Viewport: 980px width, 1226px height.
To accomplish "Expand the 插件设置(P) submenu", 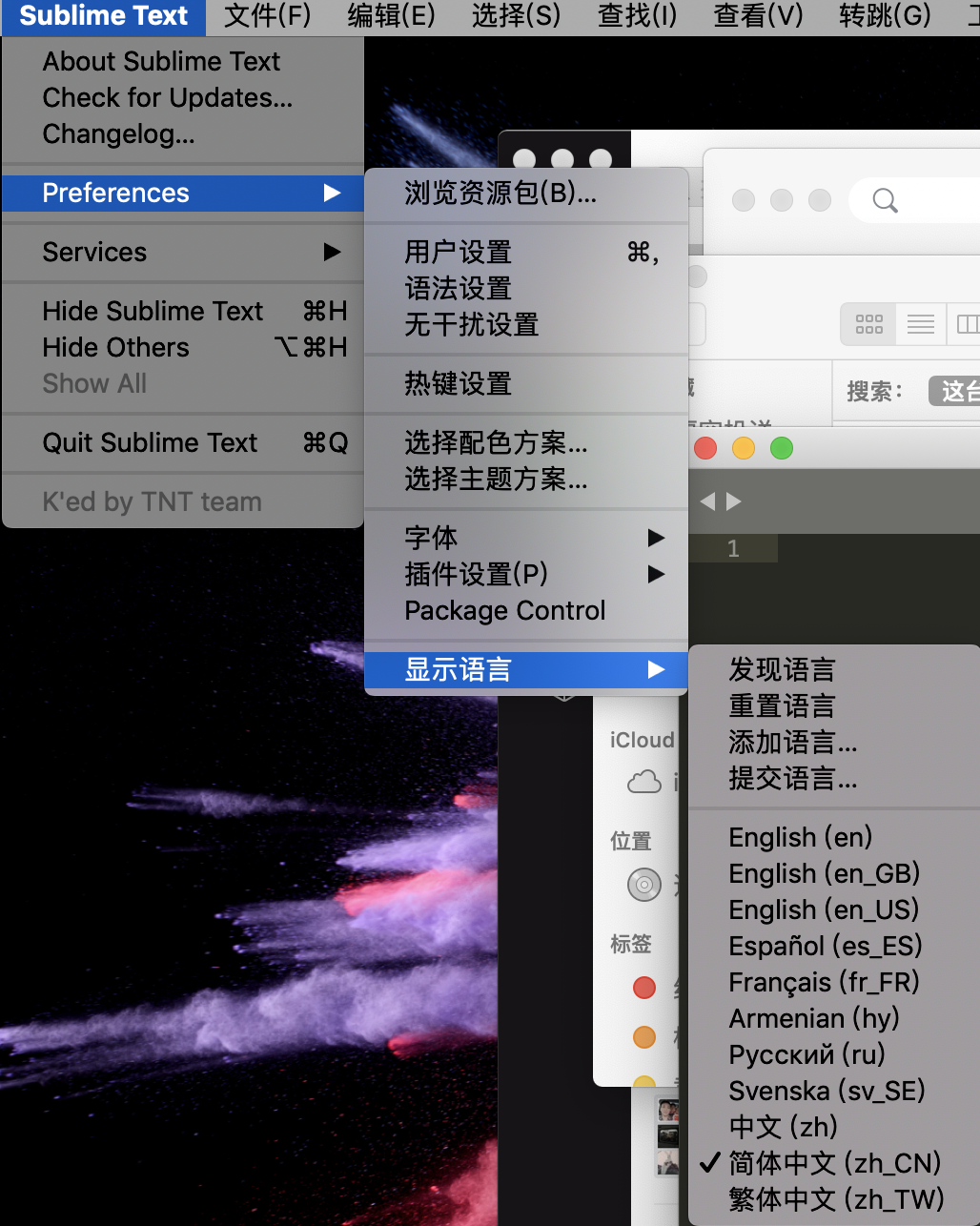I will (526, 574).
